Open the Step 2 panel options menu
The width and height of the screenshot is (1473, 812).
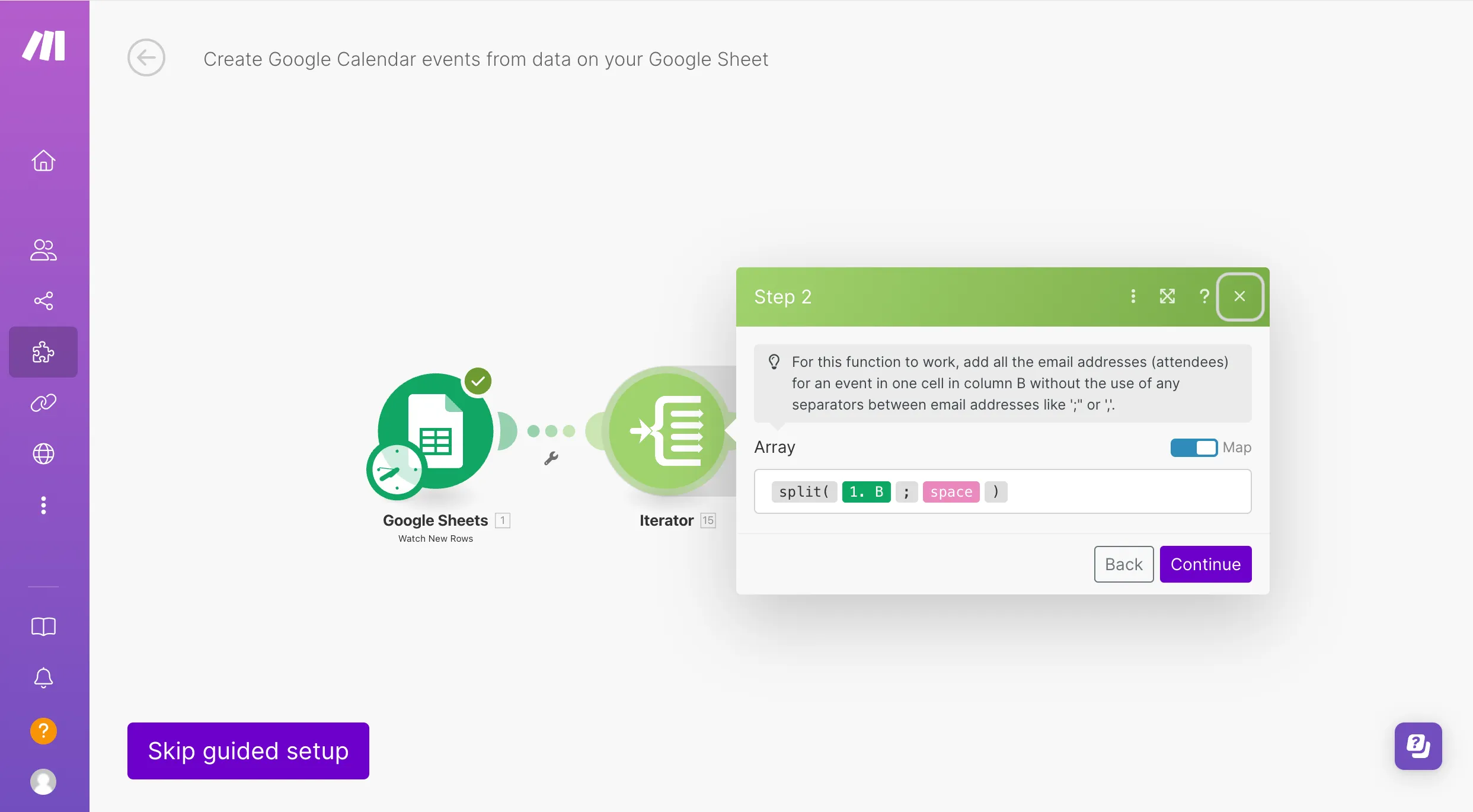pos(1133,296)
